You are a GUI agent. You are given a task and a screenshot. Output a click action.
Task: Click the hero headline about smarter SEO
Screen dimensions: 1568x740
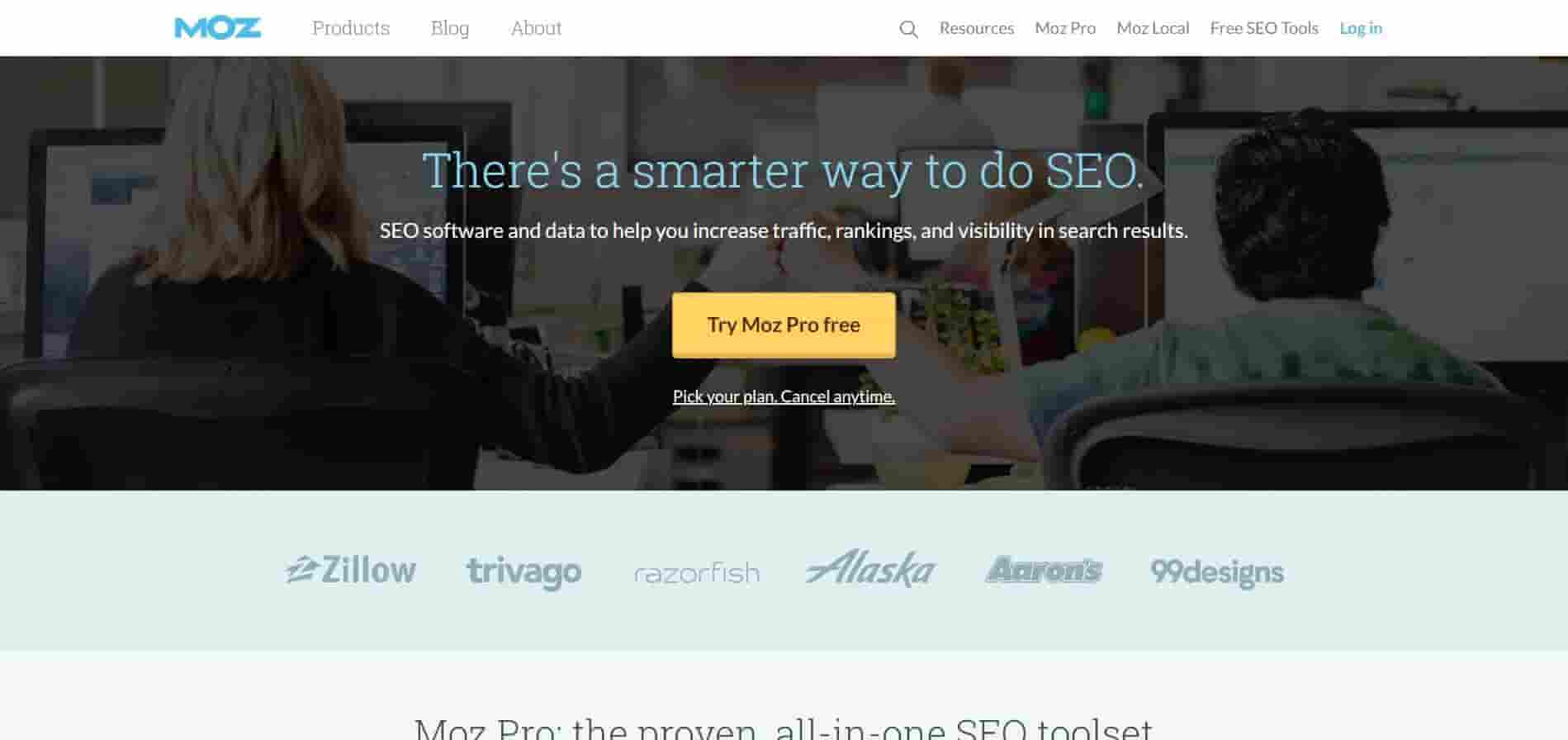pos(784,170)
